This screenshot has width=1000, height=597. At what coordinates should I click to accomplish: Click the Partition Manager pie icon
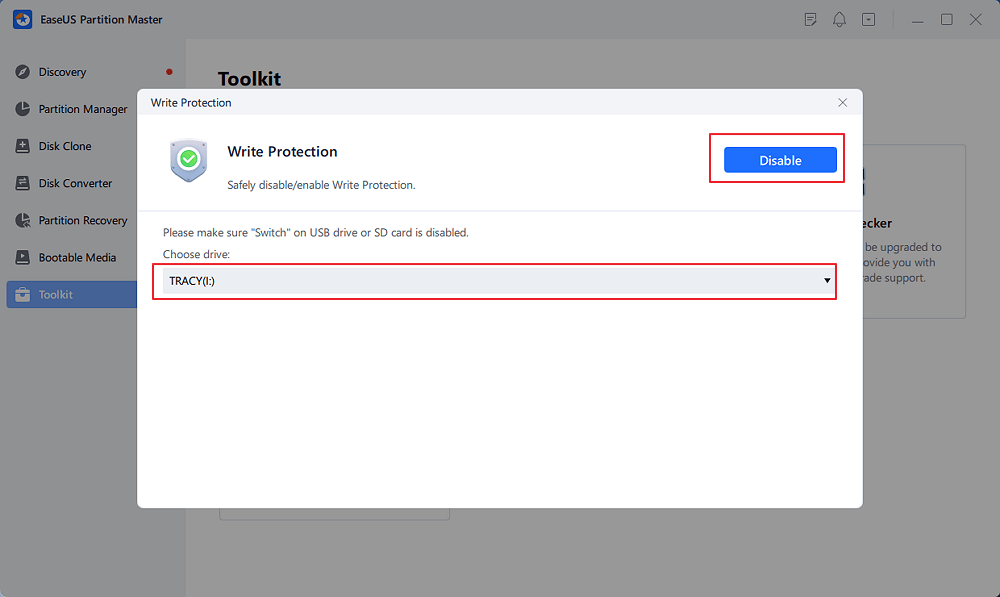[22, 109]
